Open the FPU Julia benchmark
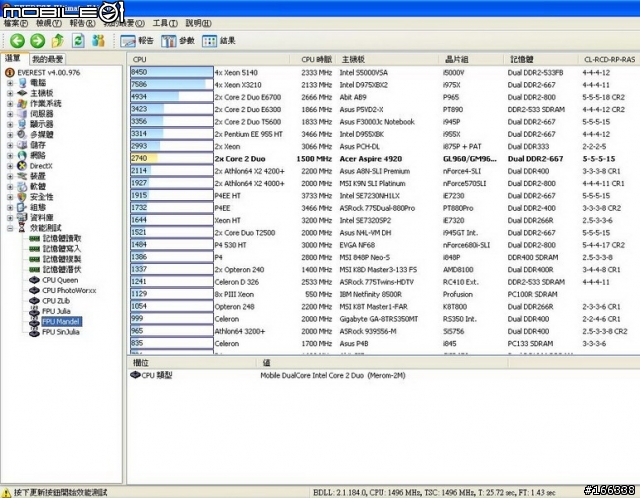Screen dimensions: 640x498 pyautogui.click(x=56, y=311)
